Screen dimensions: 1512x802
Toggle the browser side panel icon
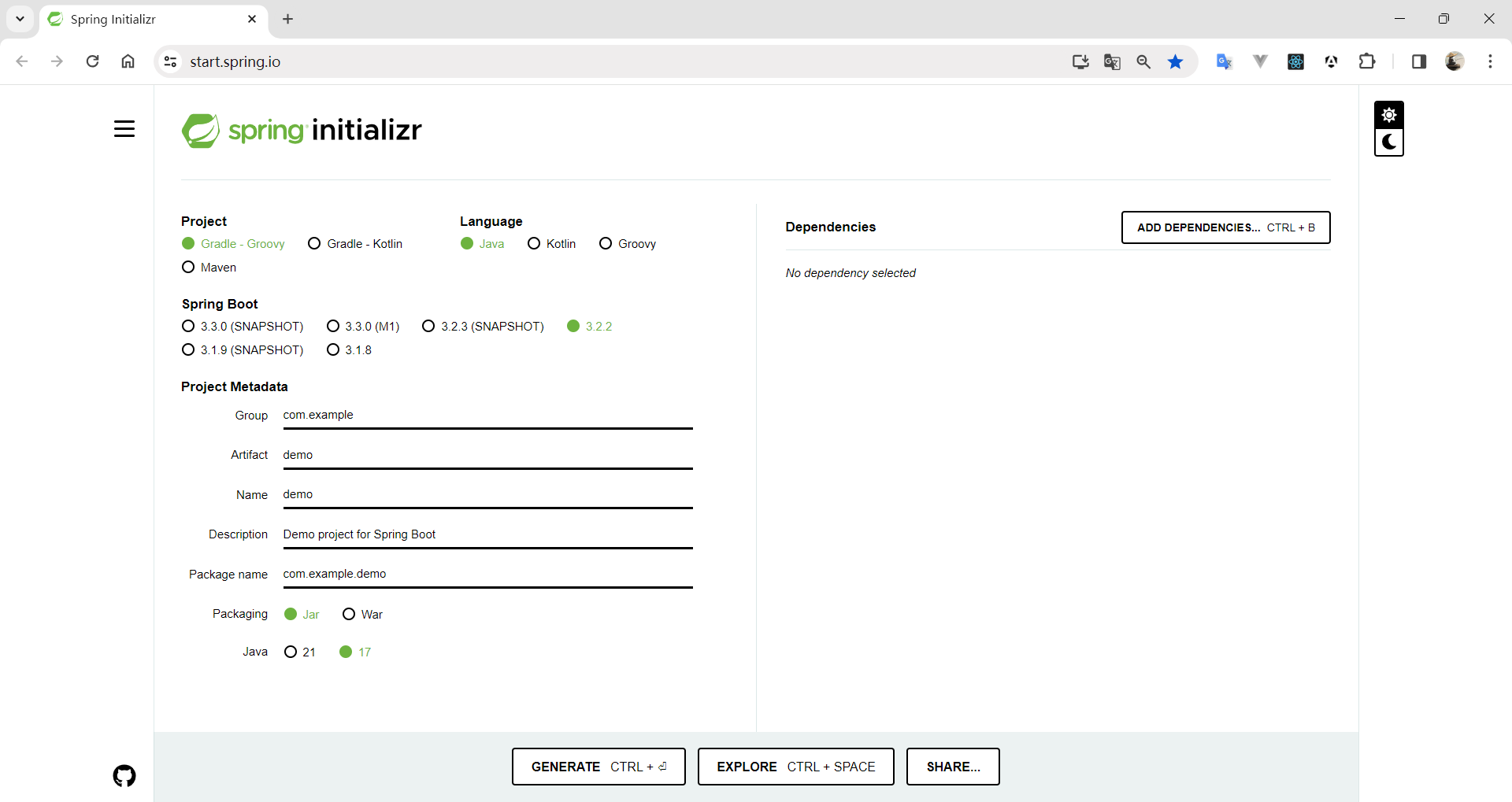pos(1419,61)
